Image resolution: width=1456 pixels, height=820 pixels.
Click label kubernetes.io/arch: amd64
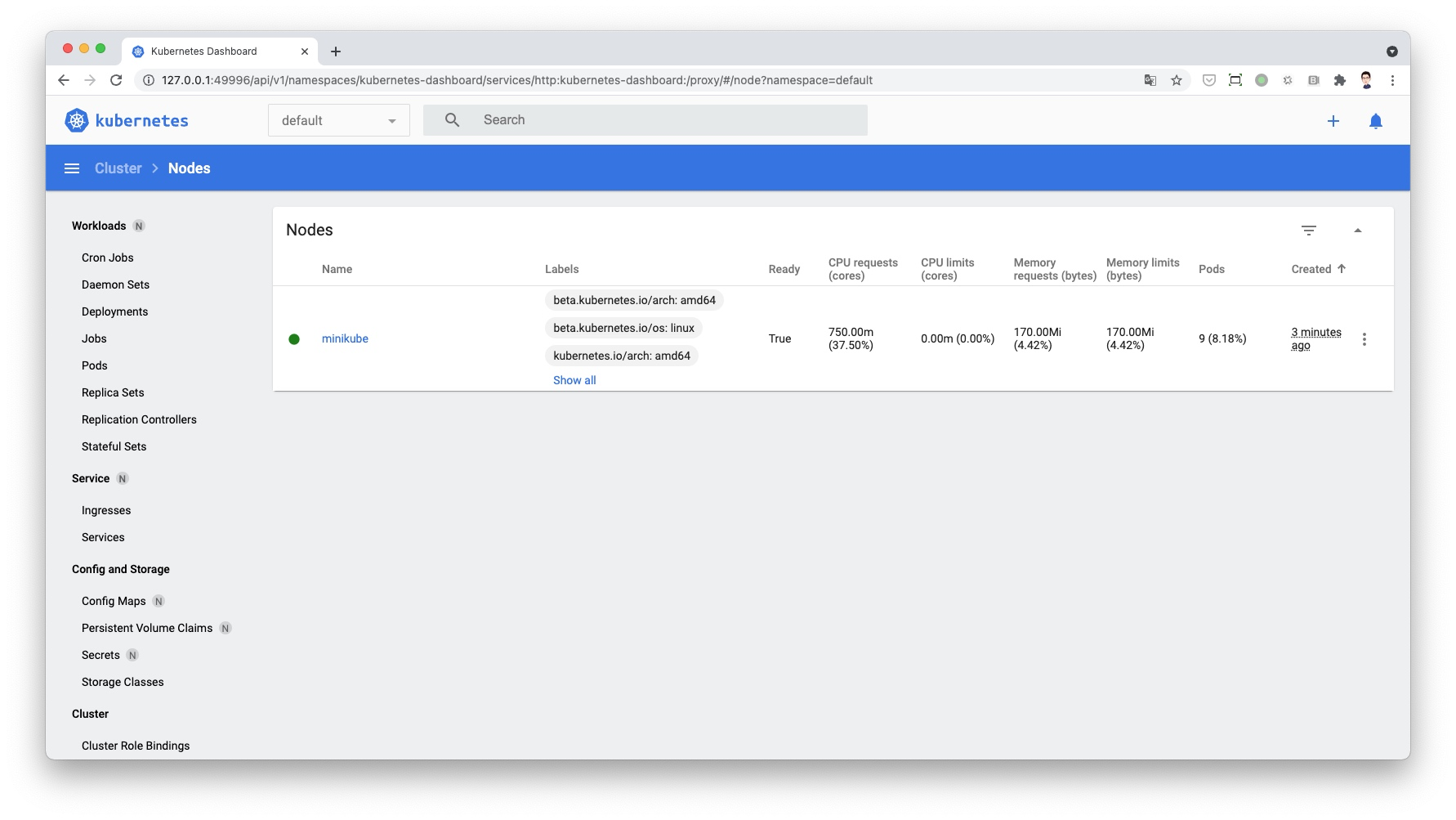pyautogui.click(x=622, y=356)
